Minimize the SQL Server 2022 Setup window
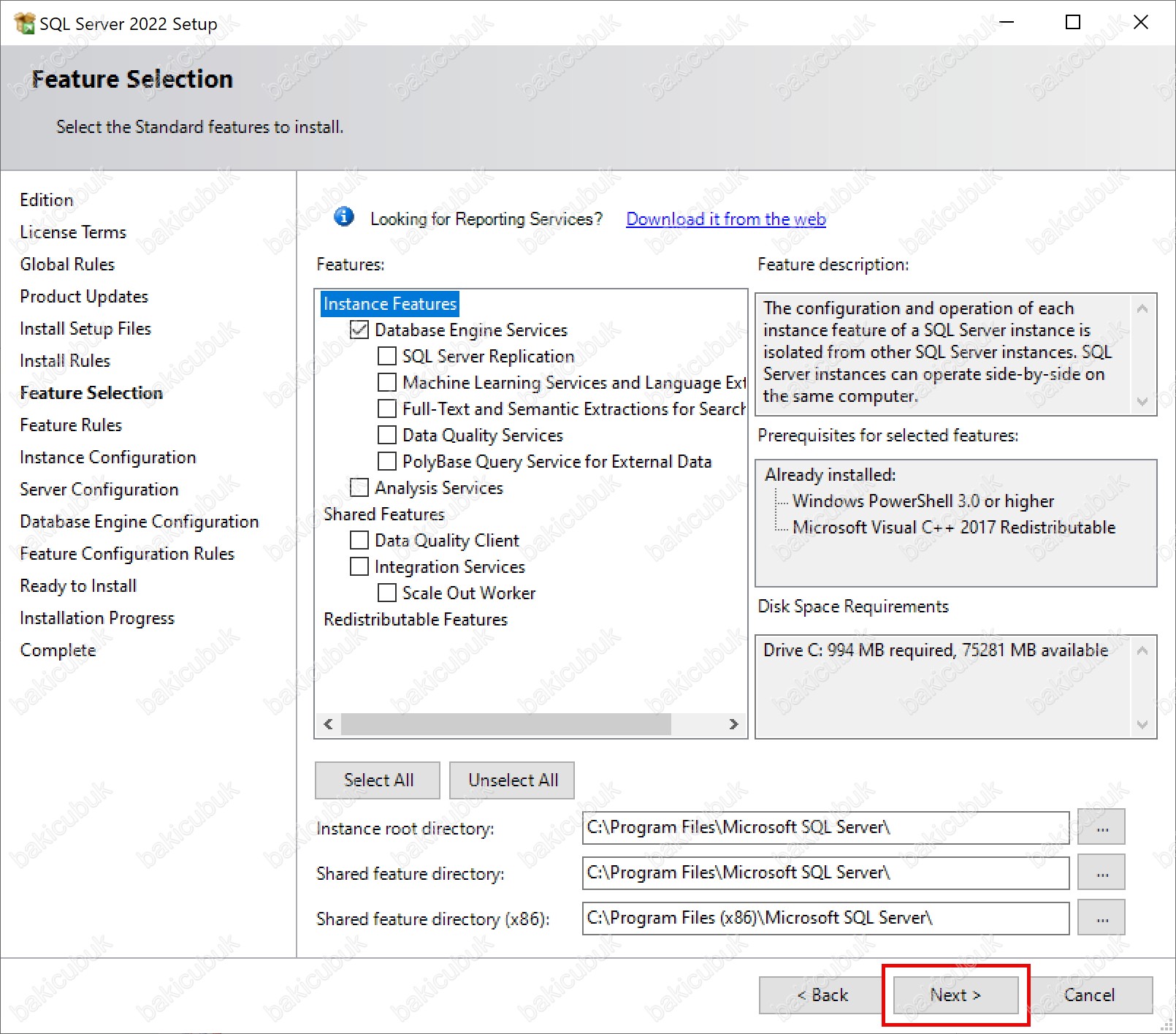 [1007, 23]
